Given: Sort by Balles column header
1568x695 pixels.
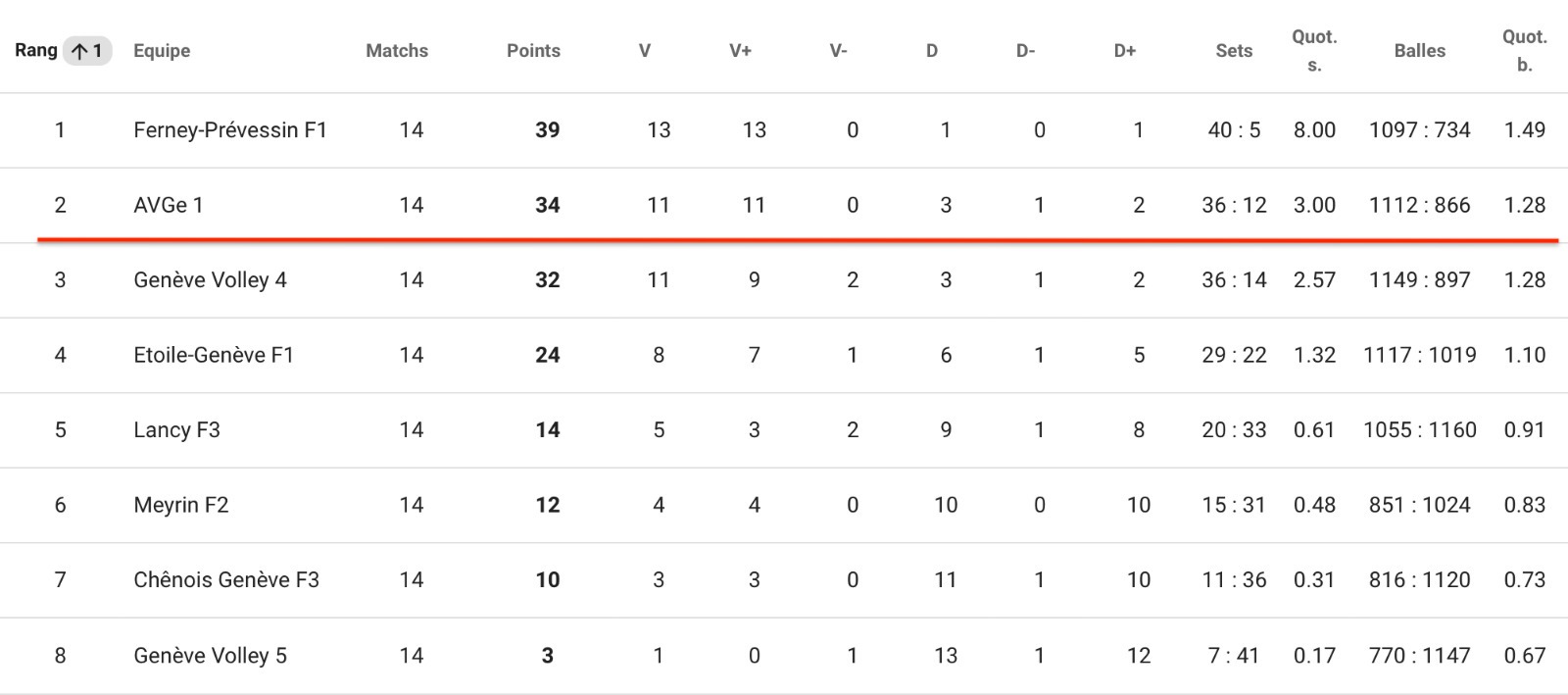Looking at the screenshot, I should (1419, 51).
